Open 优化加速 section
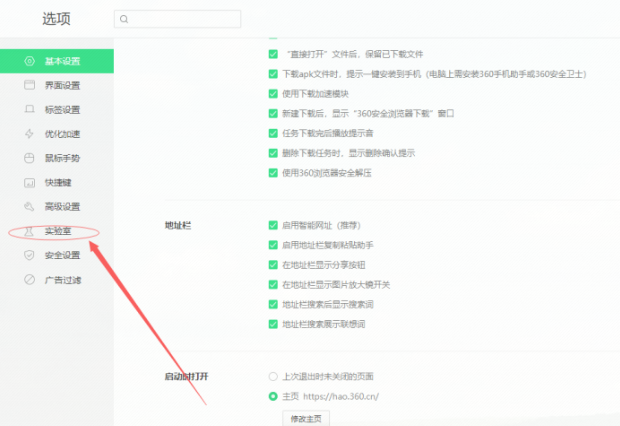This screenshot has width=620, height=426. [x=57, y=134]
